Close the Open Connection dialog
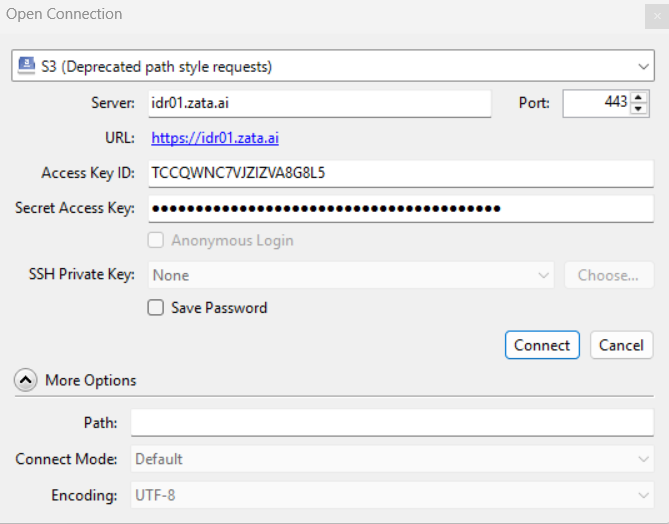The width and height of the screenshot is (669, 524). pyautogui.click(x=656, y=15)
